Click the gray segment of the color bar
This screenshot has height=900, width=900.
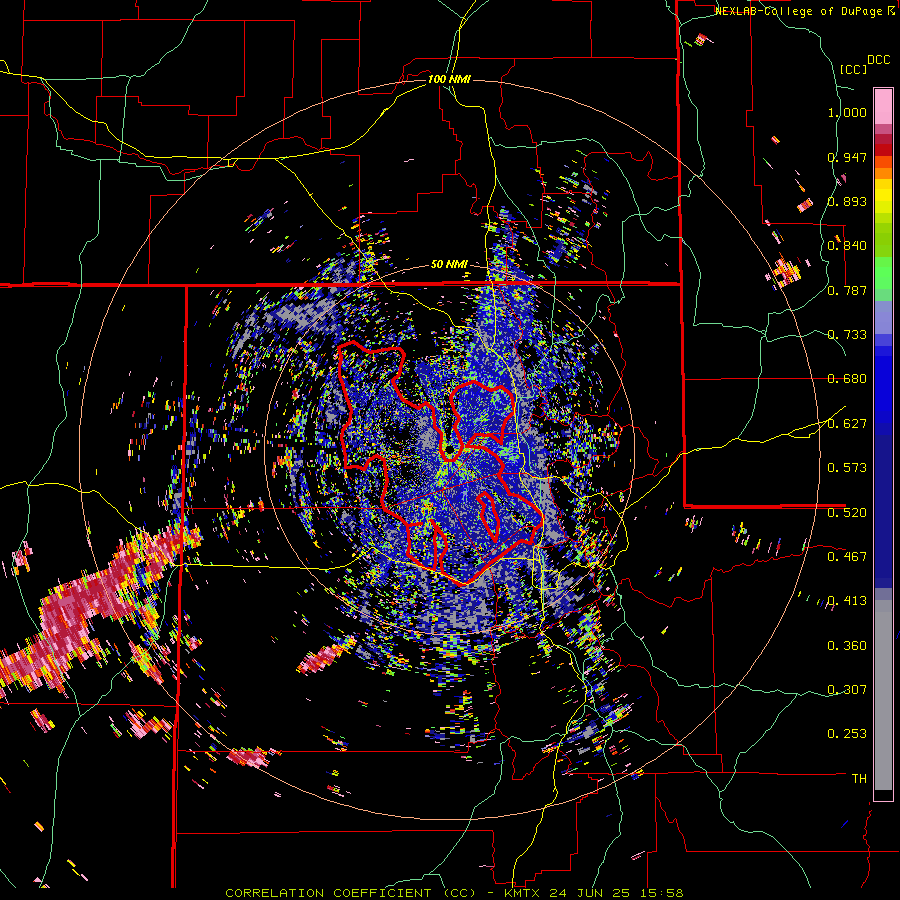pyautogui.click(x=883, y=695)
